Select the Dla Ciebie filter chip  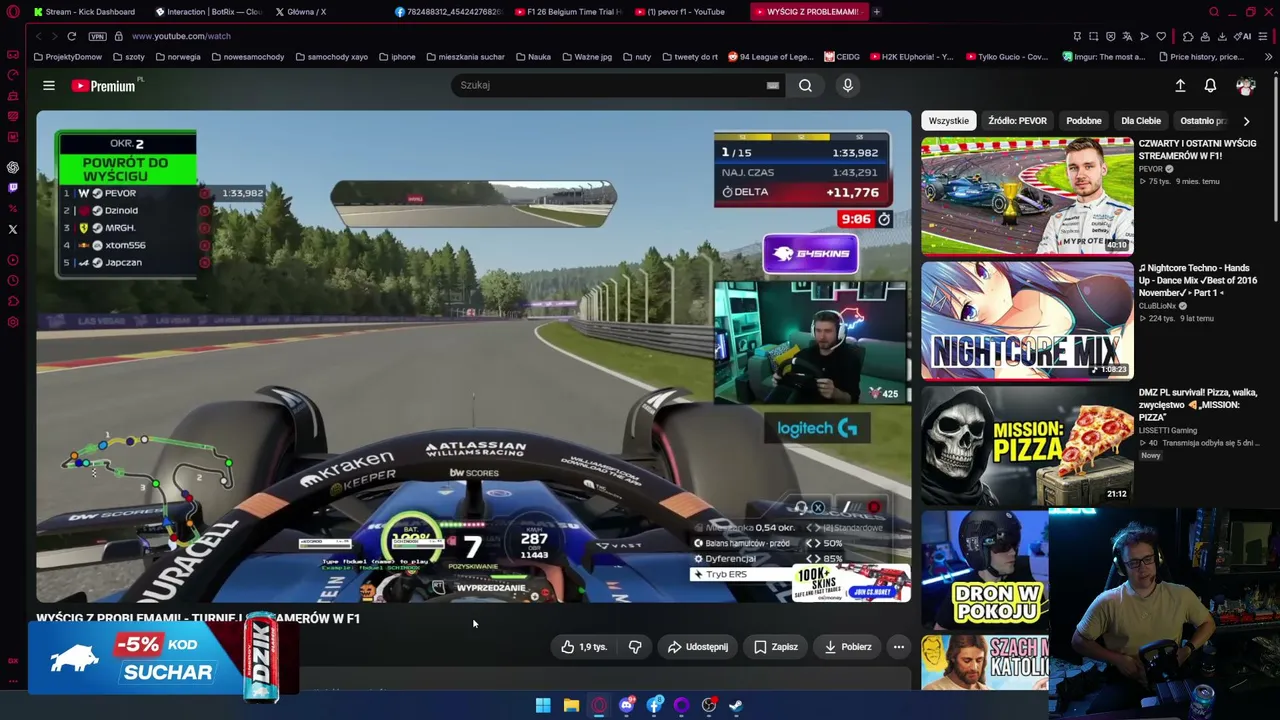pyautogui.click(x=1141, y=121)
